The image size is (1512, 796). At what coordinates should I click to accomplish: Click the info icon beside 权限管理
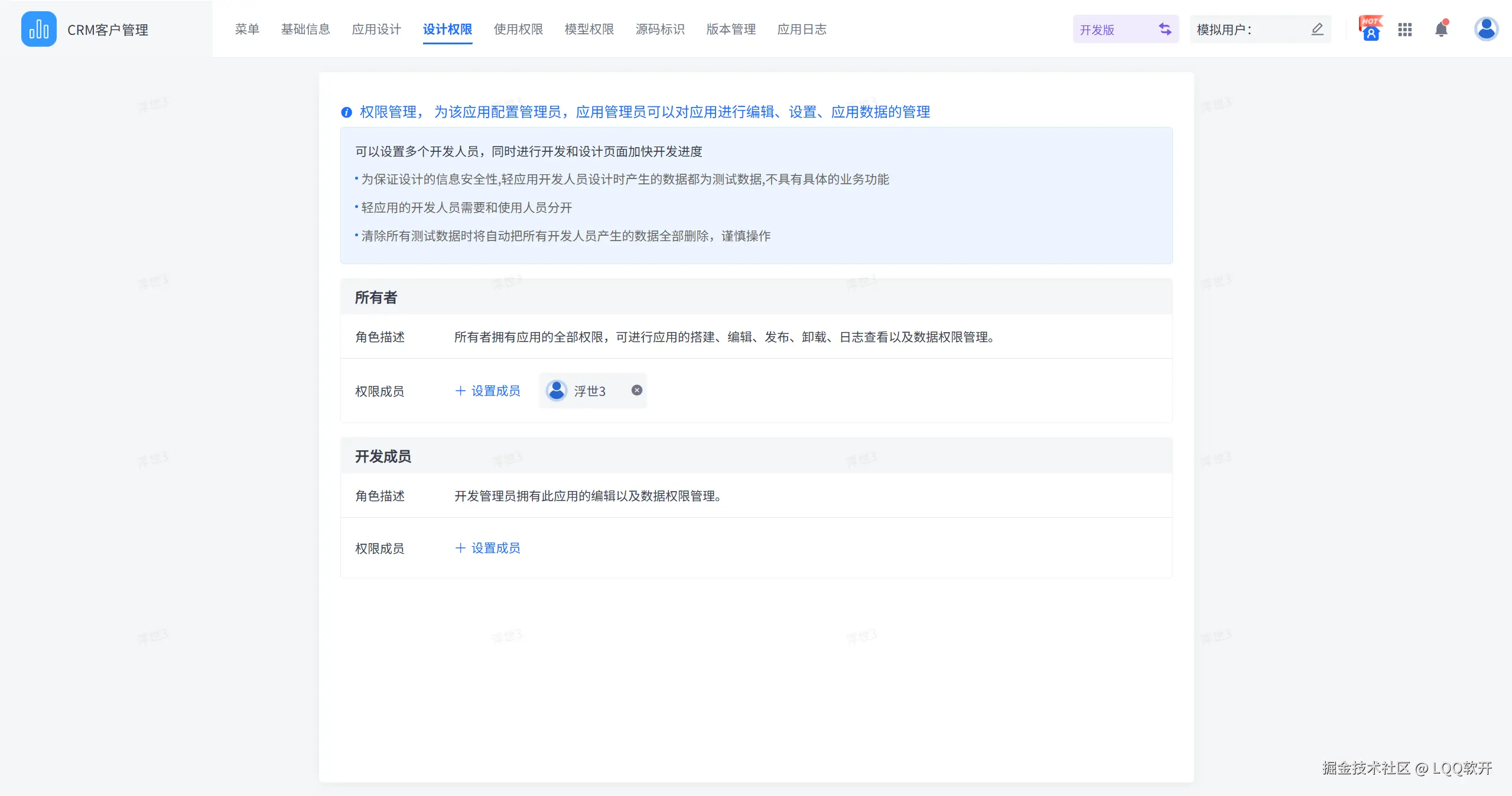click(x=347, y=112)
